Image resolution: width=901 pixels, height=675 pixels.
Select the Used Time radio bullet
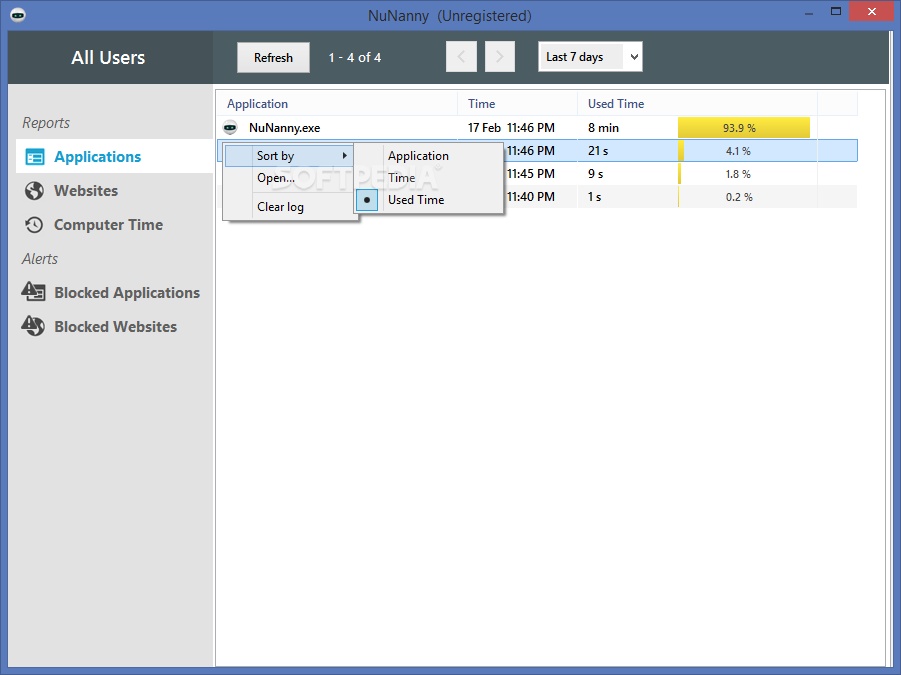[x=367, y=200]
